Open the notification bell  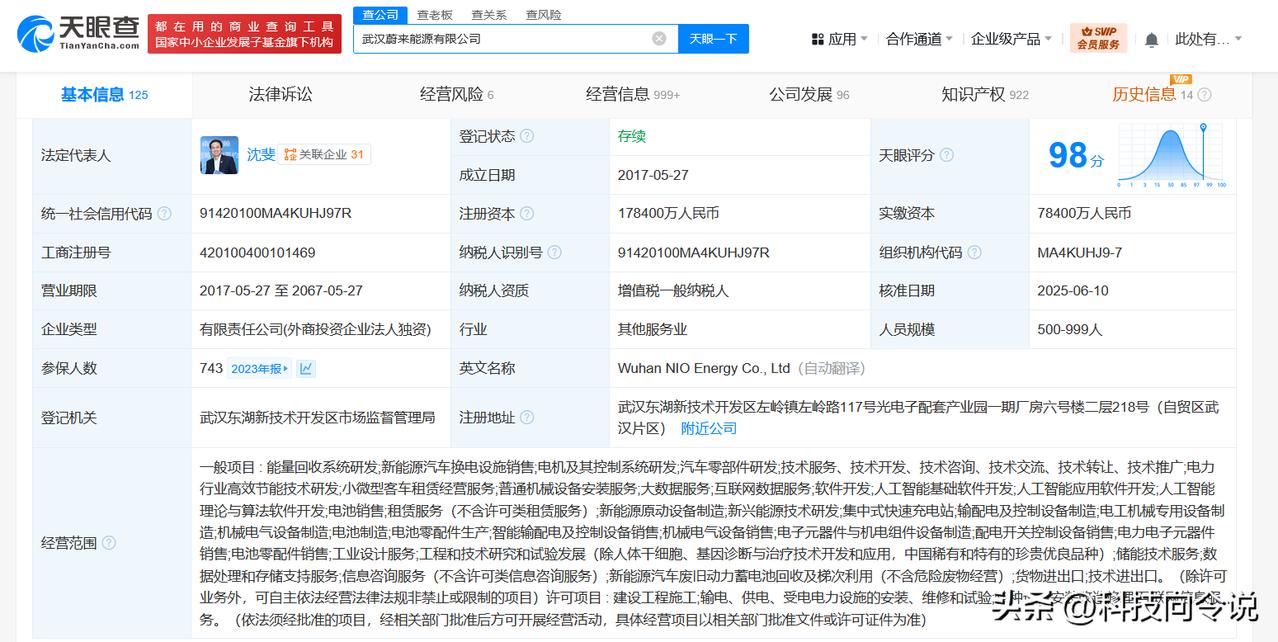(1151, 39)
